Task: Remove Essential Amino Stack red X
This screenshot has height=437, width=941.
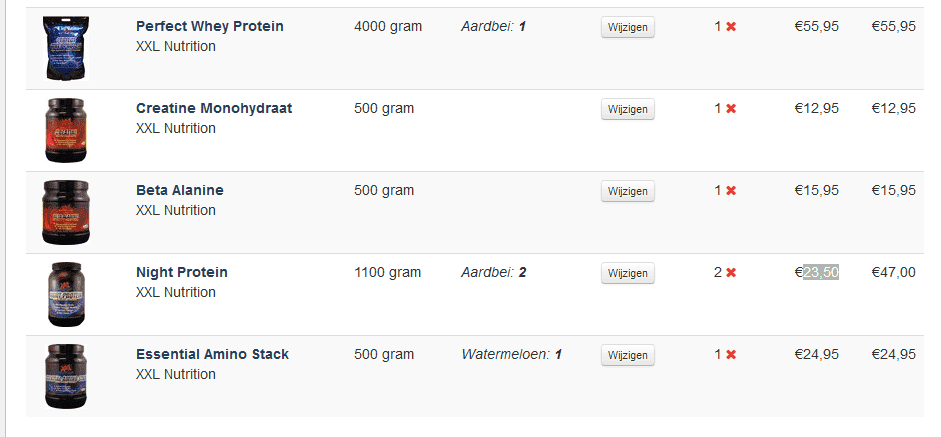Action: pos(731,355)
